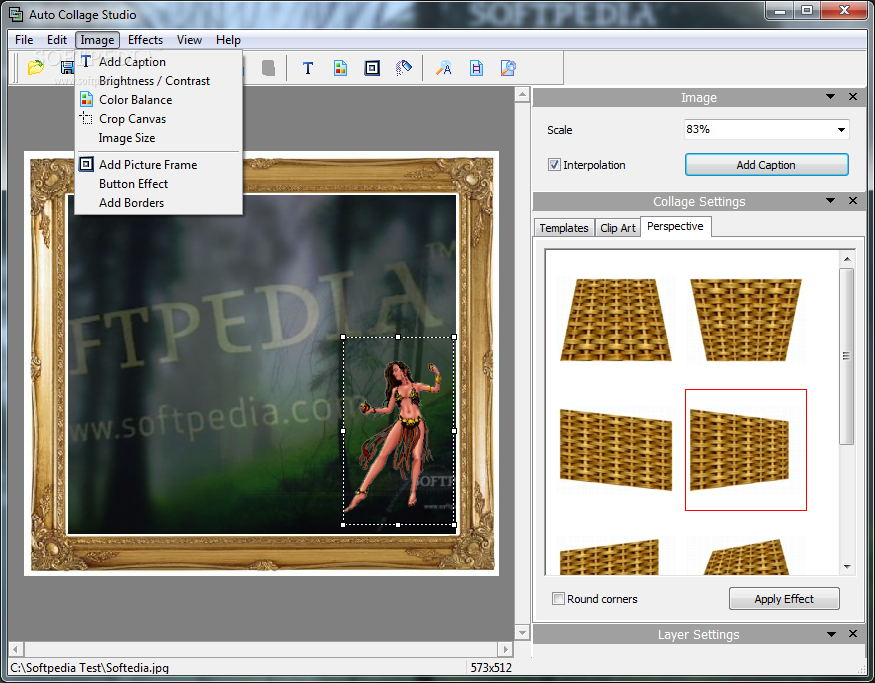The height and width of the screenshot is (683, 875).
Task: Click the spray effect toolbar icon
Action: pyautogui.click(x=403, y=68)
